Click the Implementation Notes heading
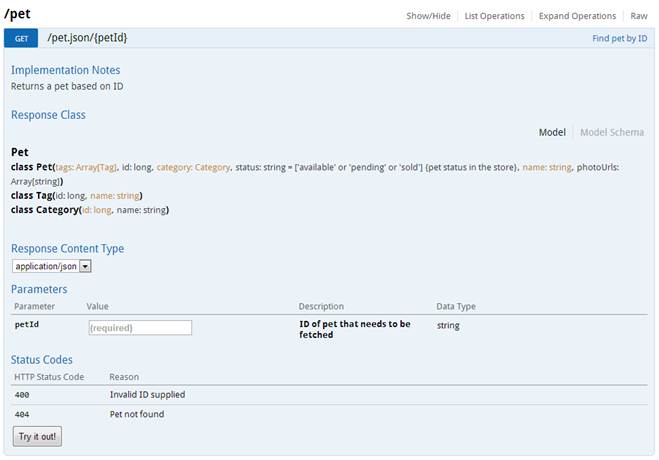Image resolution: width=659 pixels, height=460 pixels. [x=65, y=70]
